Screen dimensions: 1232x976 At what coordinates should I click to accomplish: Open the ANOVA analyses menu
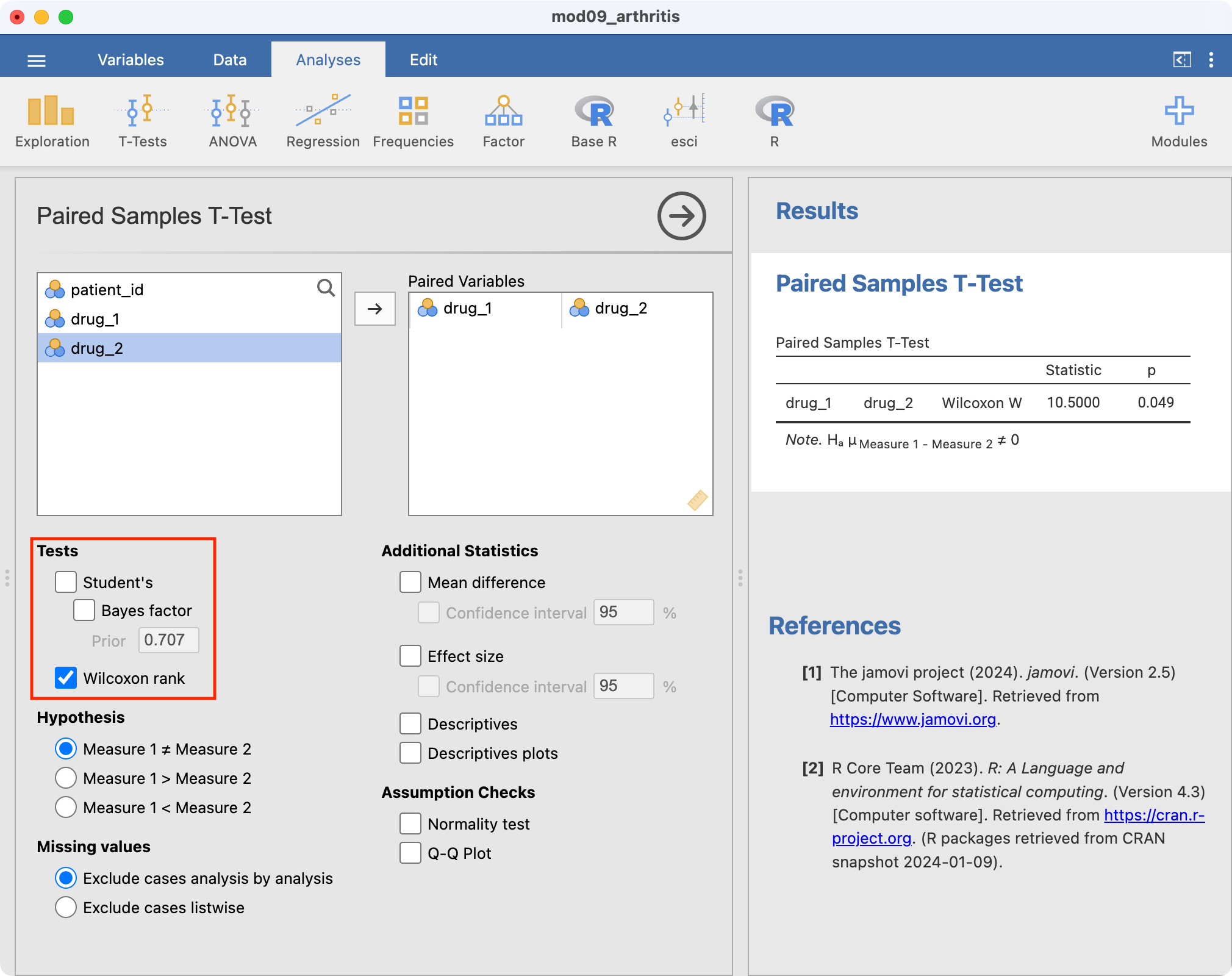232,121
